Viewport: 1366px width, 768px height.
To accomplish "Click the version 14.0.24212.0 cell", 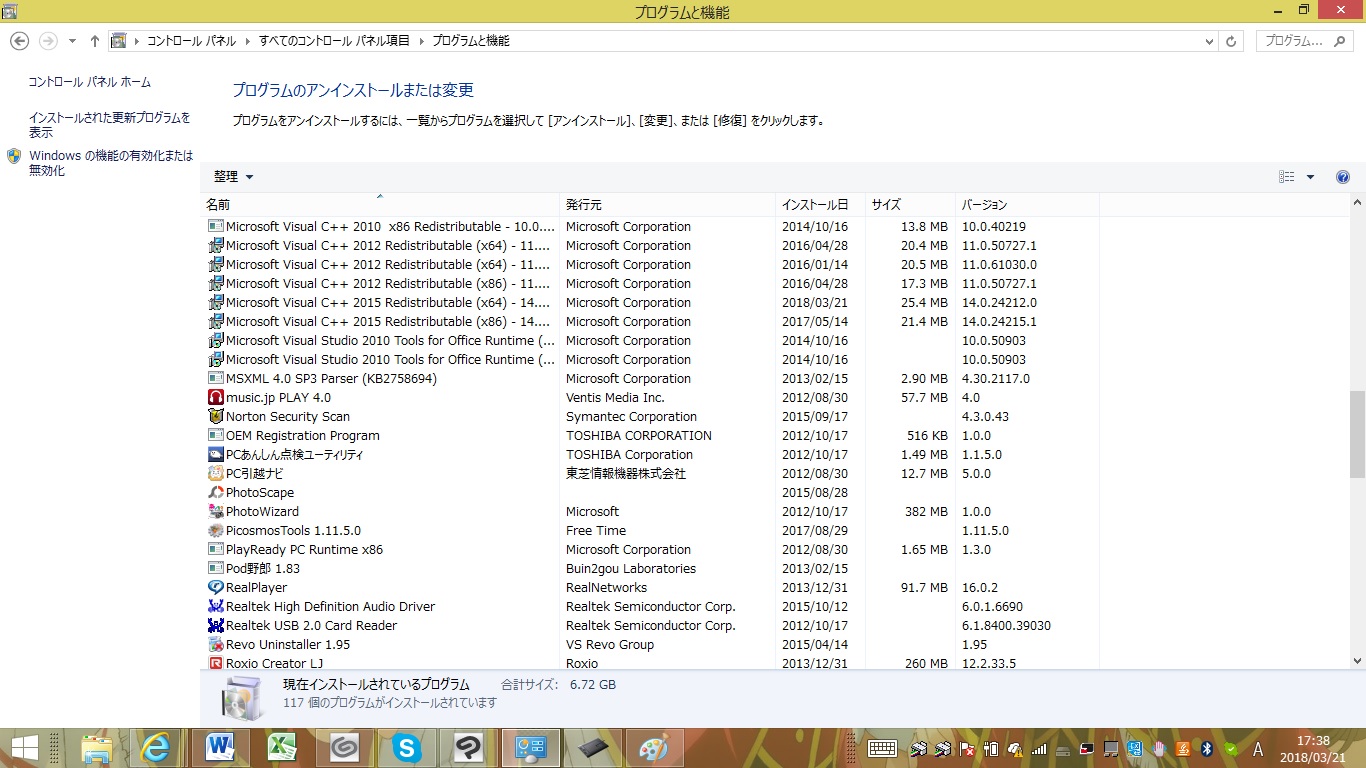I will (x=999, y=303).
